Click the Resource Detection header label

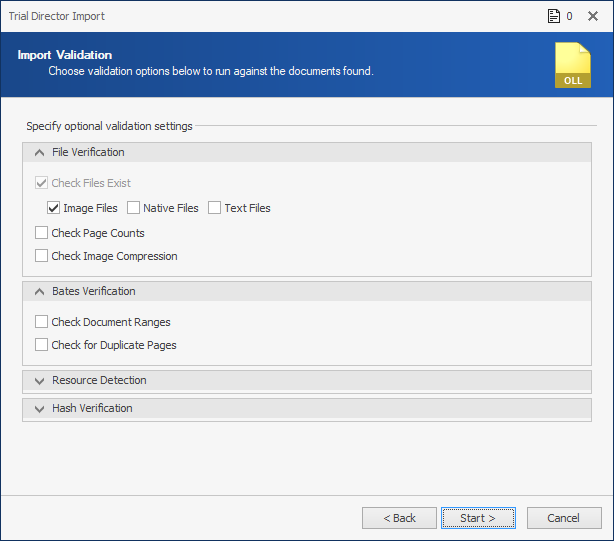[99, 380]
